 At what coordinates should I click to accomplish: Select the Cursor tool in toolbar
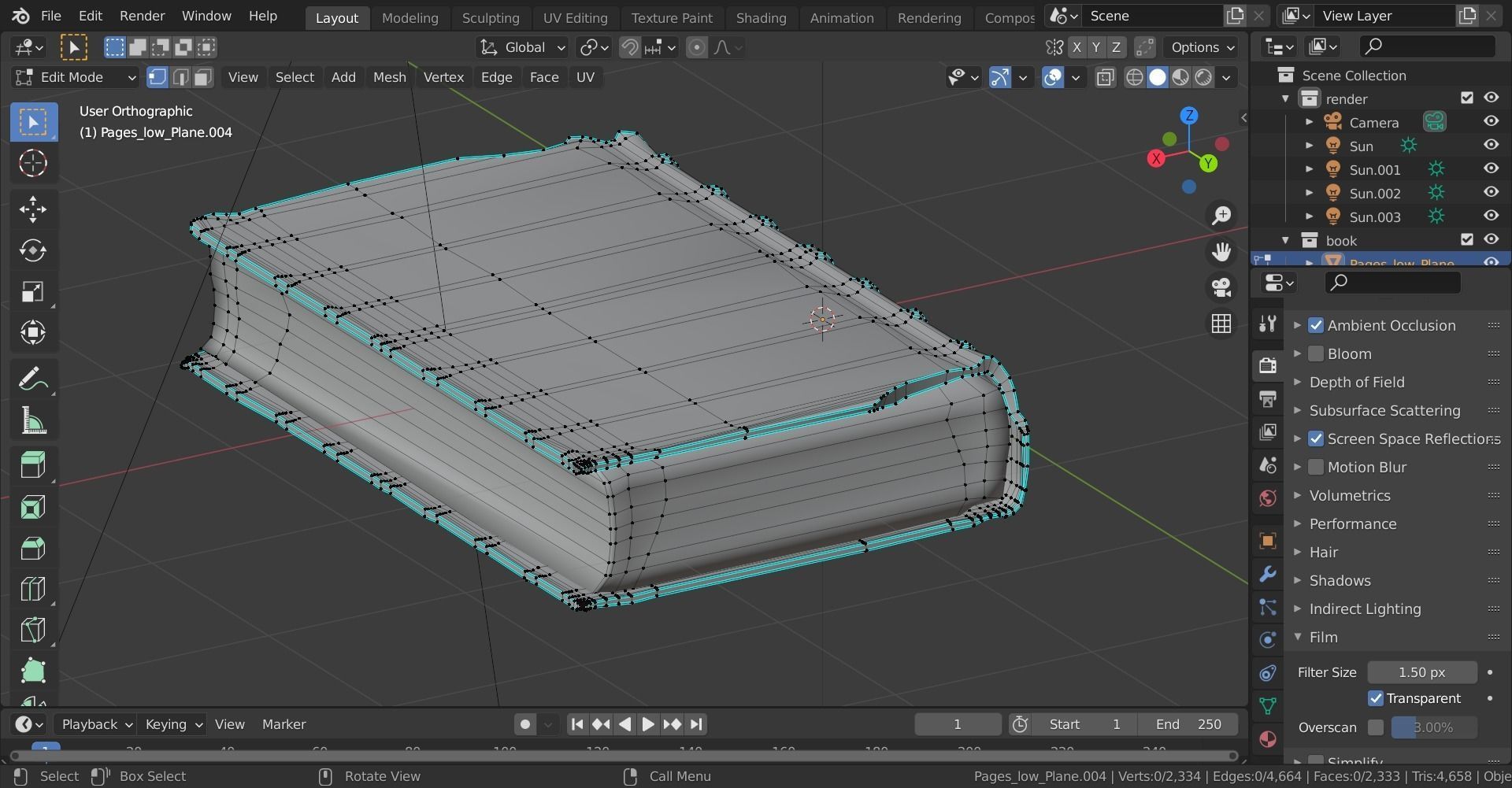pos(33,163)
